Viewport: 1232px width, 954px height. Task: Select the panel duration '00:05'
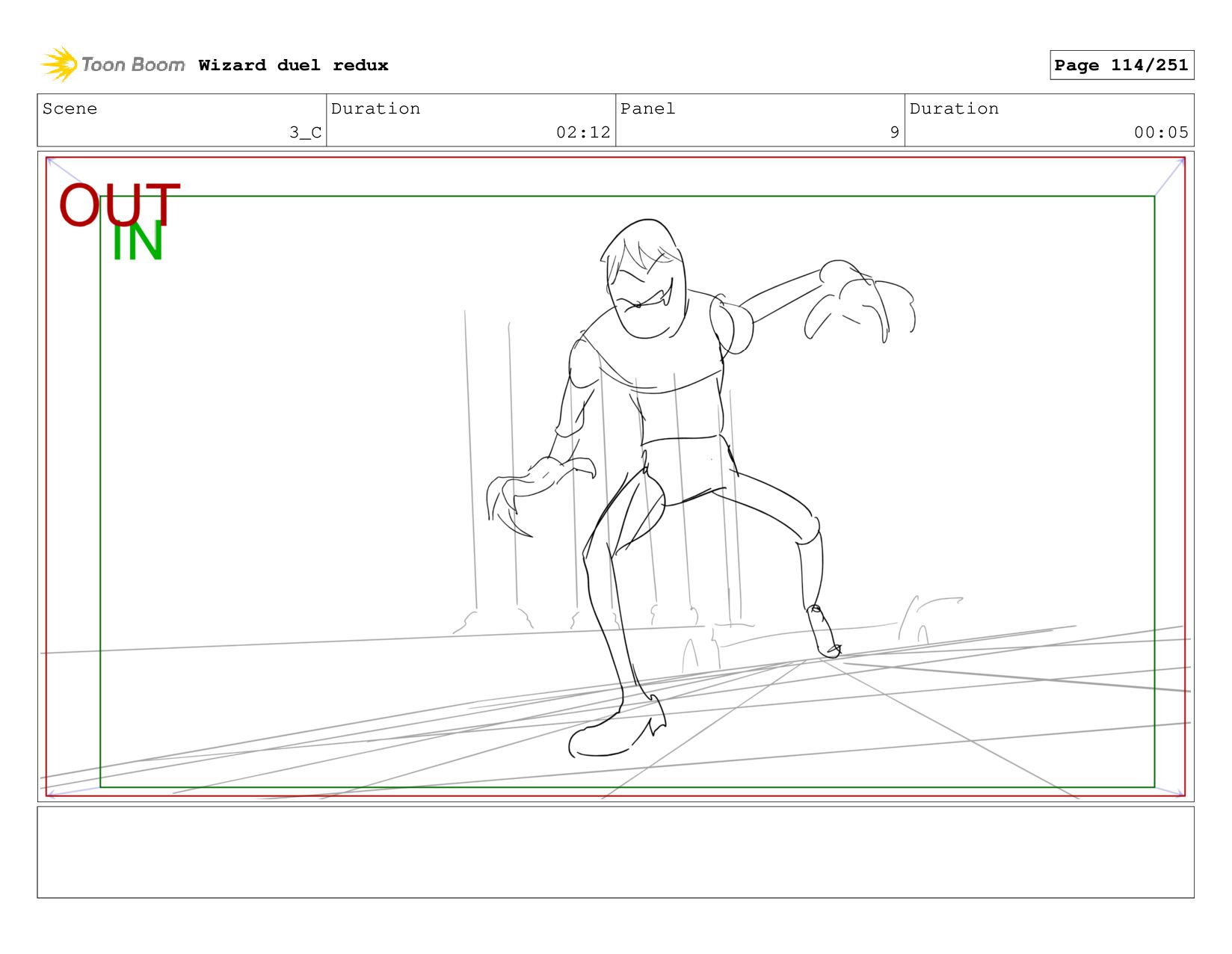1161,132
